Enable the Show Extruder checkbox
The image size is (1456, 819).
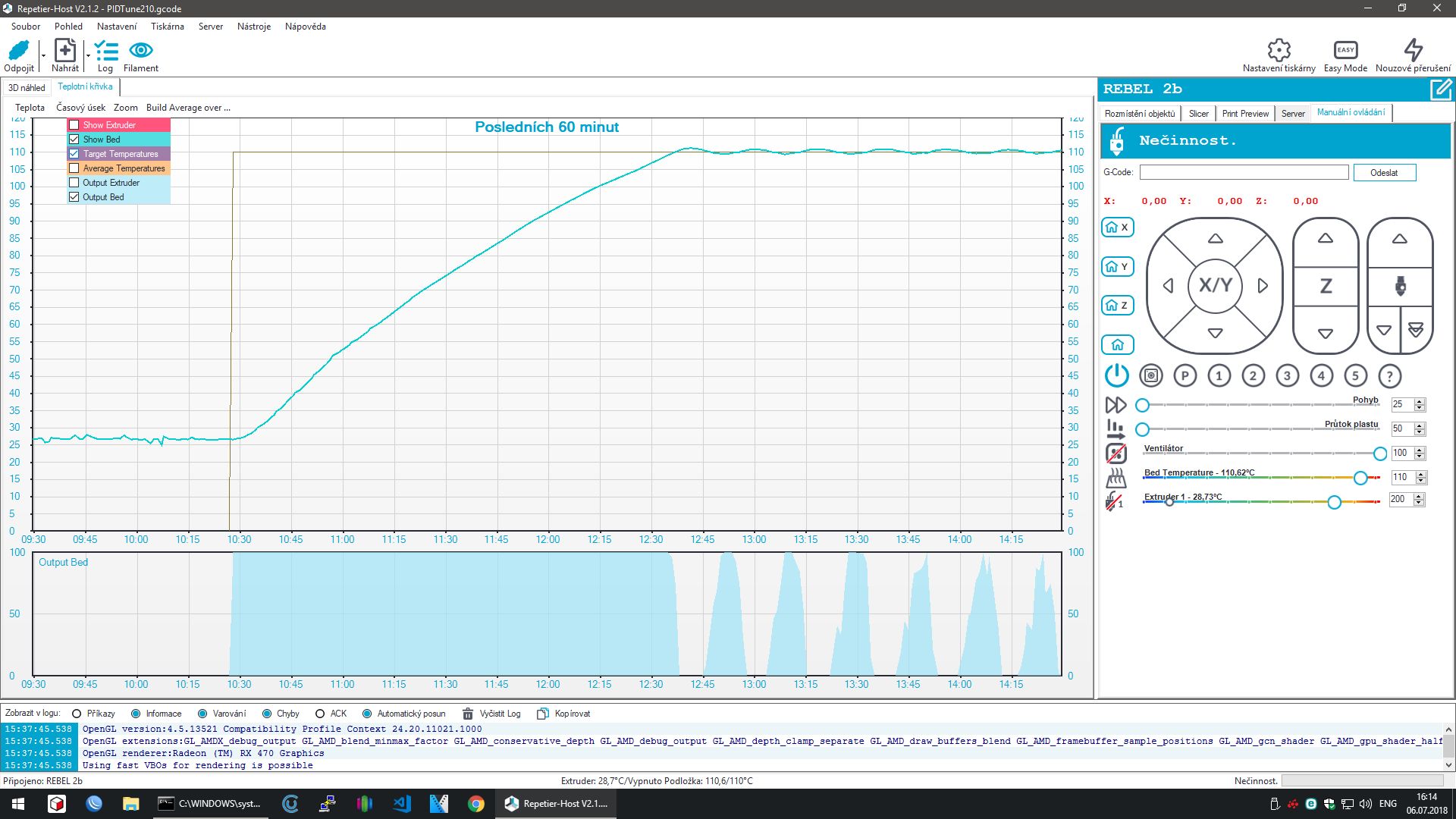(x=74, y=125)
